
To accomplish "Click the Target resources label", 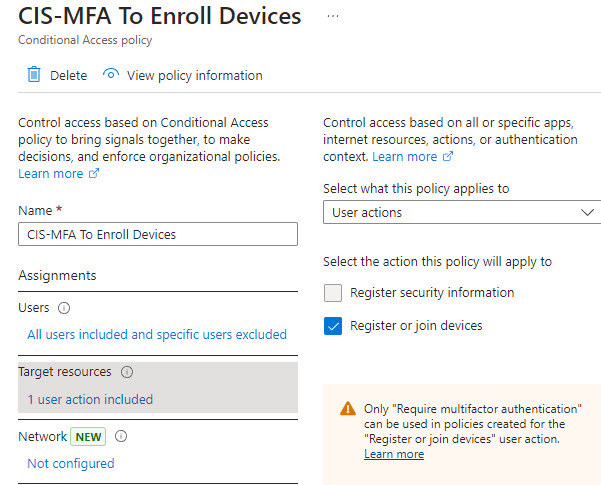I will 65,372.
